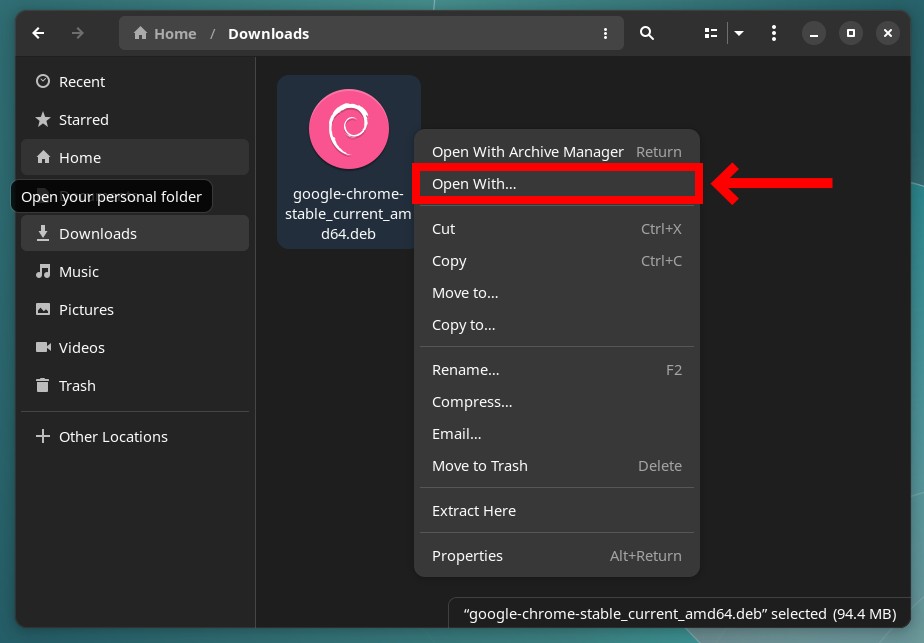Select Downloads in the sidebar
This screenshot has height=643, width=924.
point(135,233)
